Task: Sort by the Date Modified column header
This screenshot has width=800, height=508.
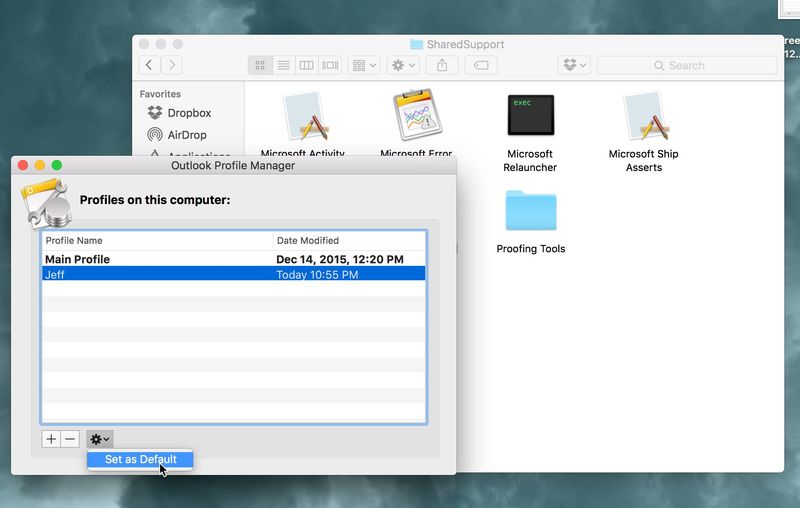Action: (349, 240)
